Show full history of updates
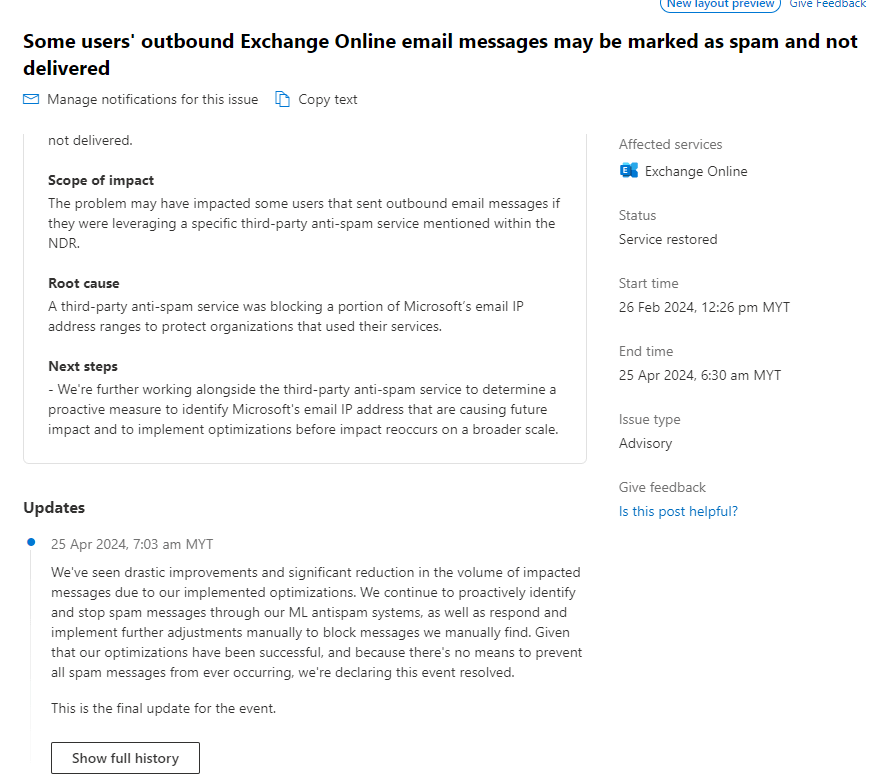The height and width of the screenshot is (774, 877). [x=125, y=758]
